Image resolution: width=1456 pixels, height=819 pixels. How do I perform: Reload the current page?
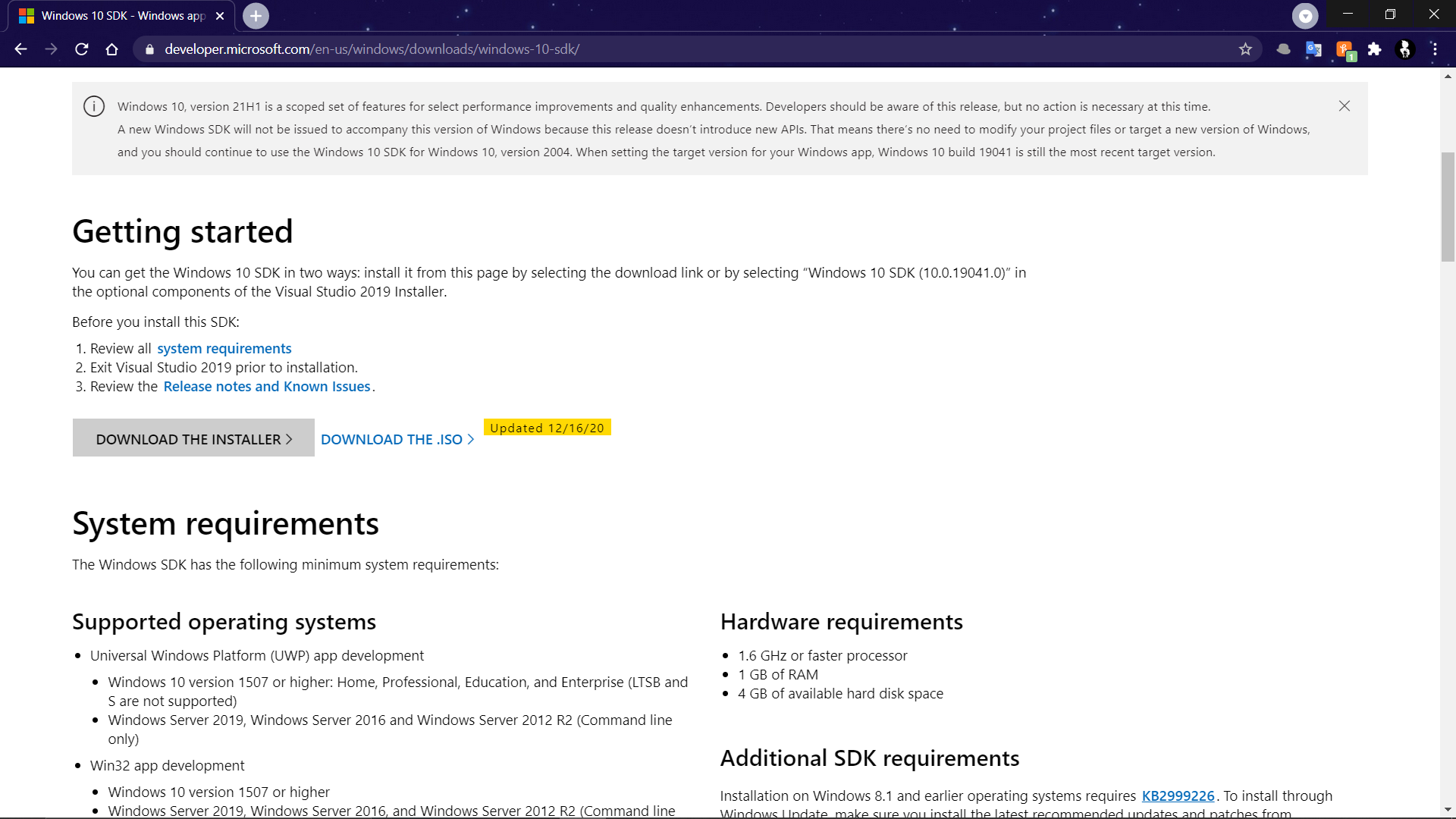82,49
